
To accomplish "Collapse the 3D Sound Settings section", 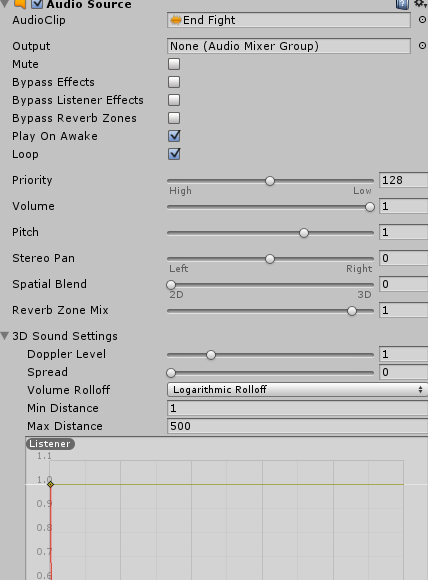I will (x=5, y=336).
